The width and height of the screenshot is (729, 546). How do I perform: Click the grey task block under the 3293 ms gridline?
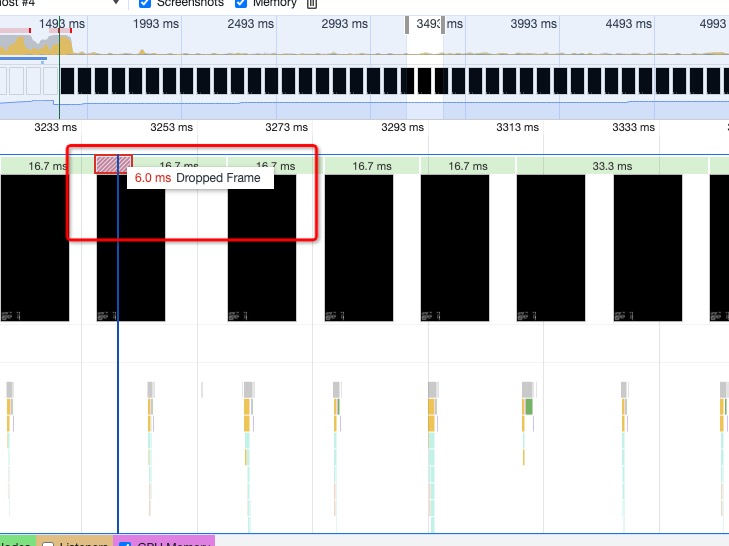432,390
